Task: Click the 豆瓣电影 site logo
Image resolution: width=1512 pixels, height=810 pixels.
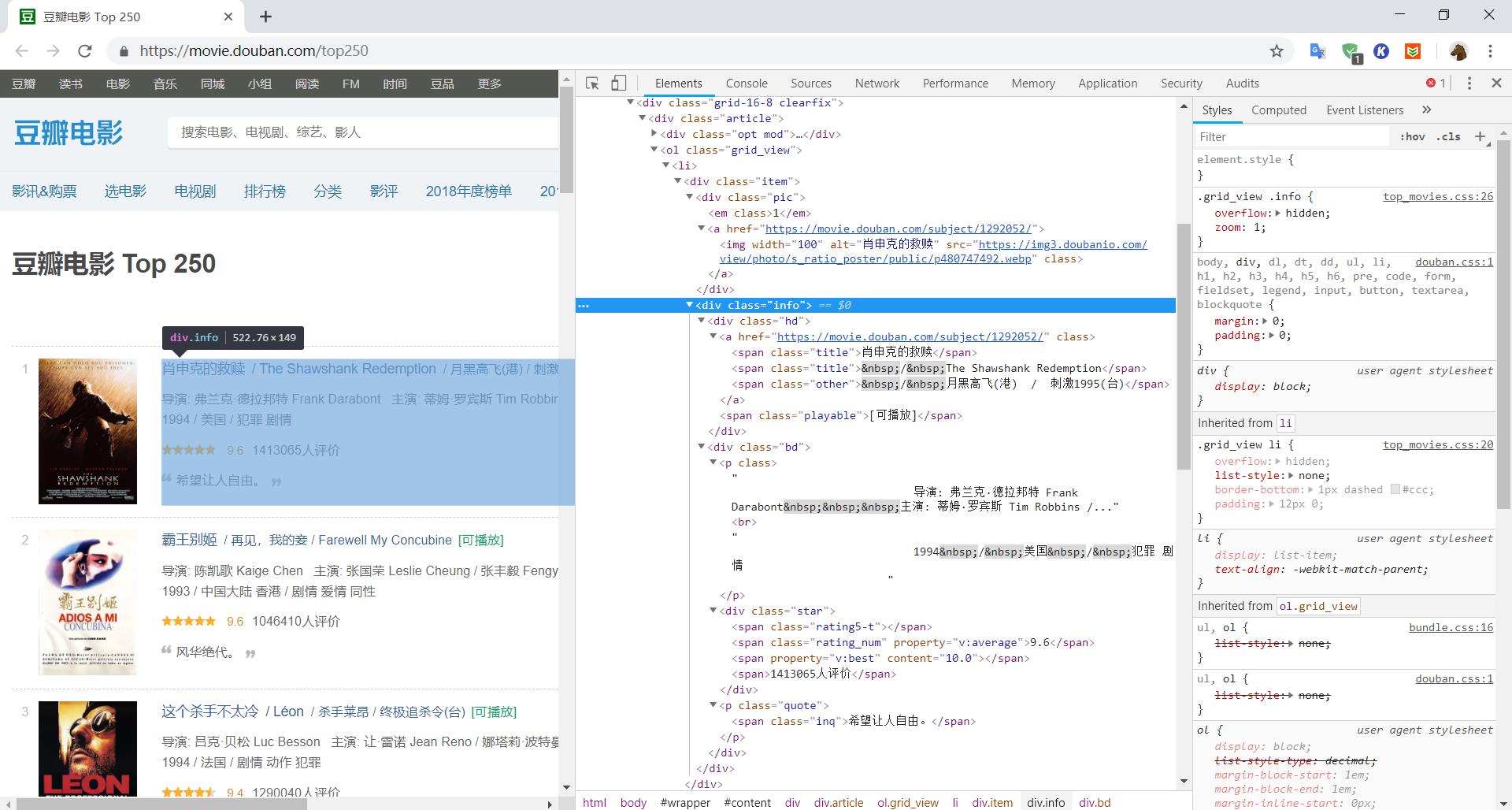Action: pos(69,133)
